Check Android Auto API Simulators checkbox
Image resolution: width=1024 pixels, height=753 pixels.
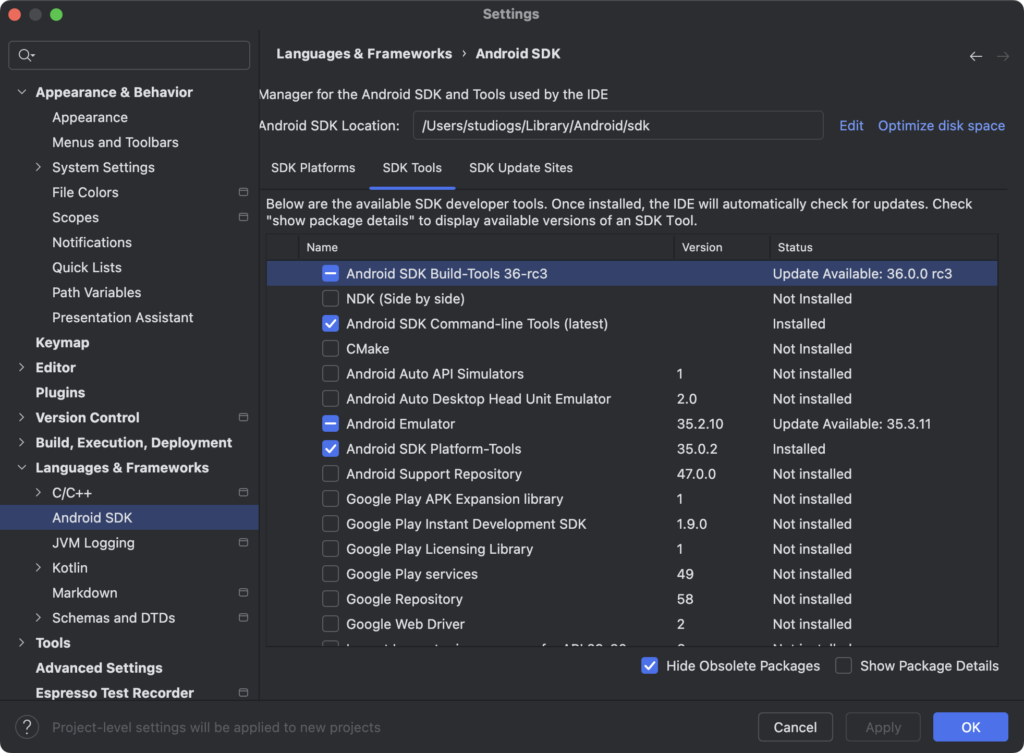(330, 374)
